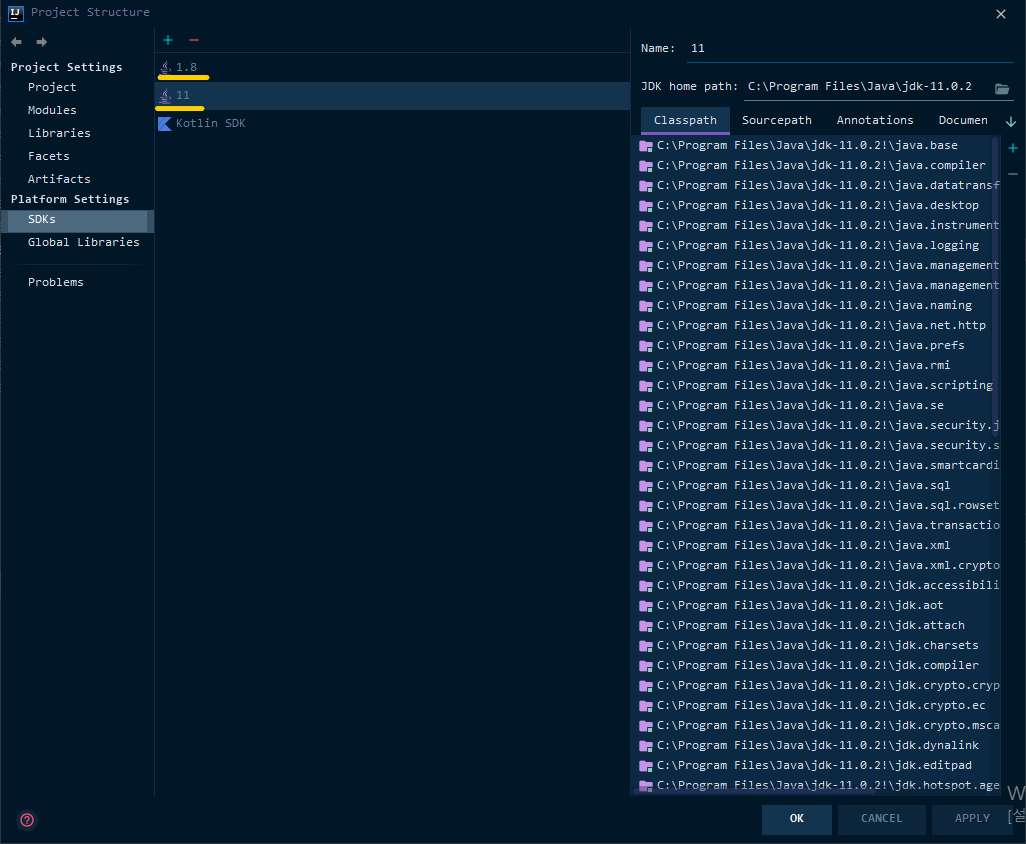
Task: Switch to the Sourcepath tab
Action: coord(776,120)
